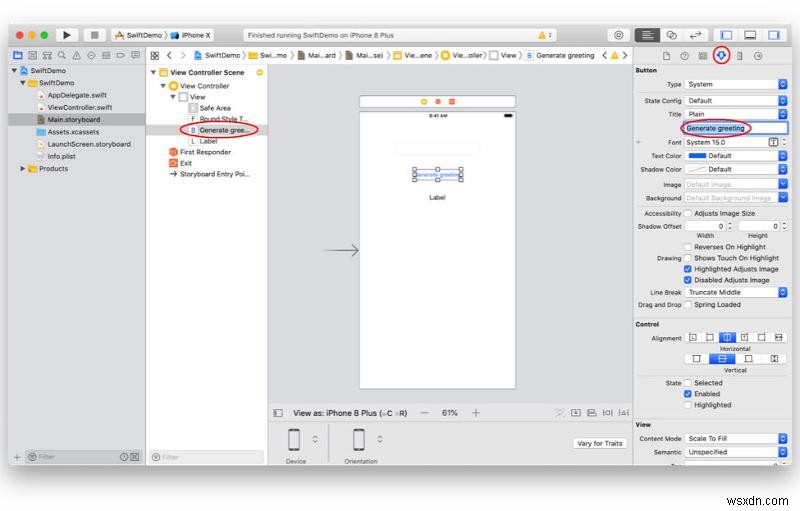Switch to the Version editor
800x511 pixels.
(x=695, y=35)
